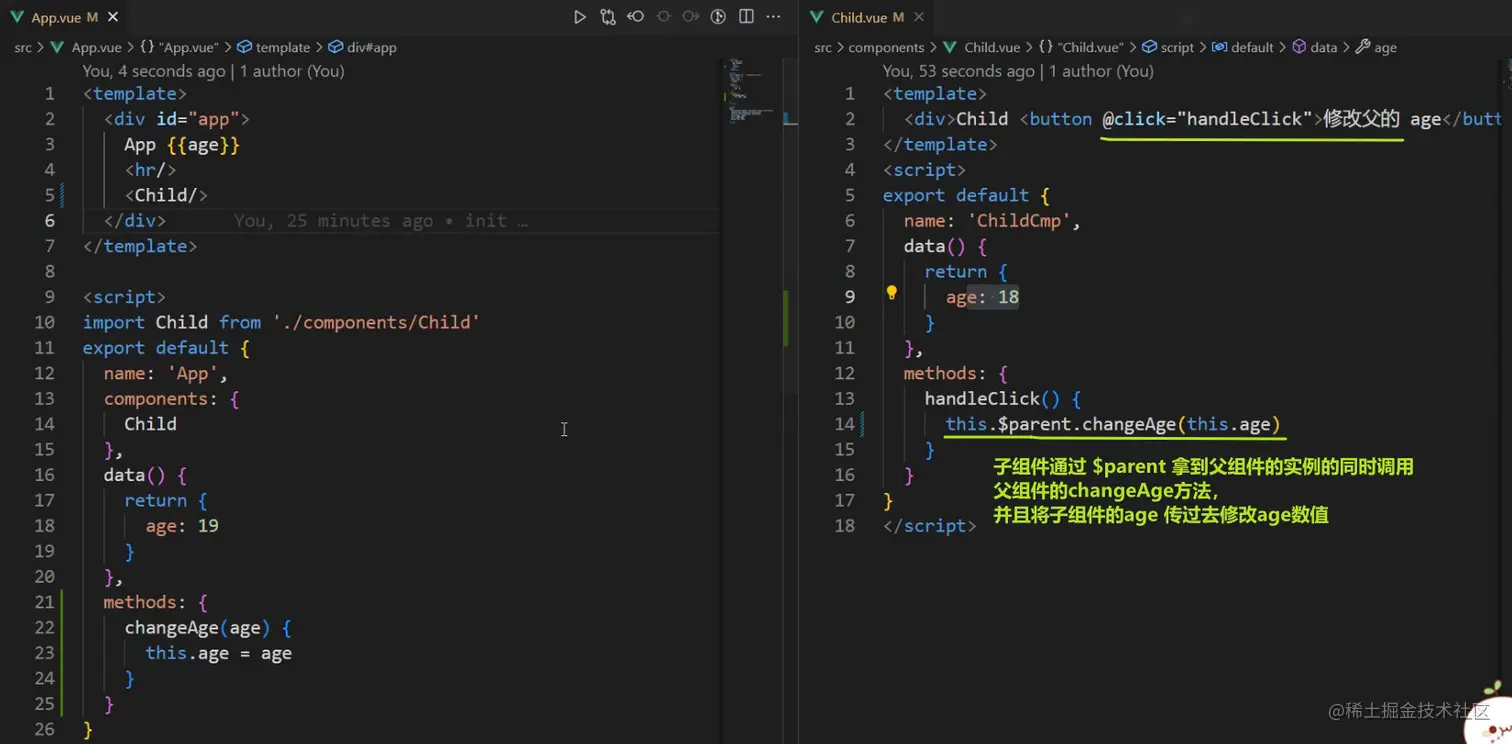Go to previous revision arrow-circle icon

click(x=636, y=17)
